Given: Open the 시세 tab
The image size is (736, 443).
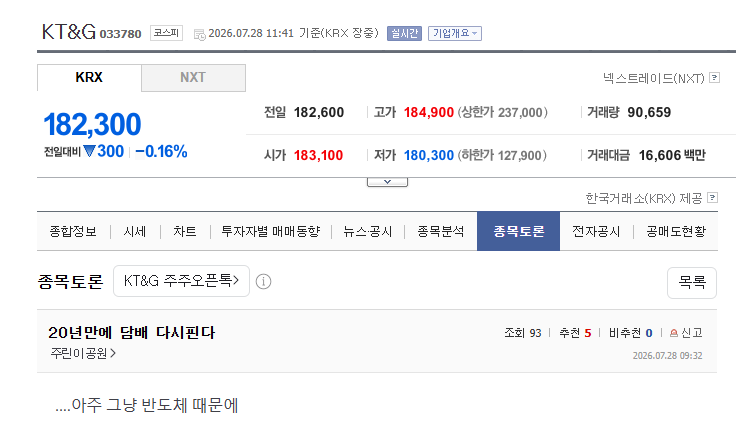Looking at the screenshot, I should 135,231.
